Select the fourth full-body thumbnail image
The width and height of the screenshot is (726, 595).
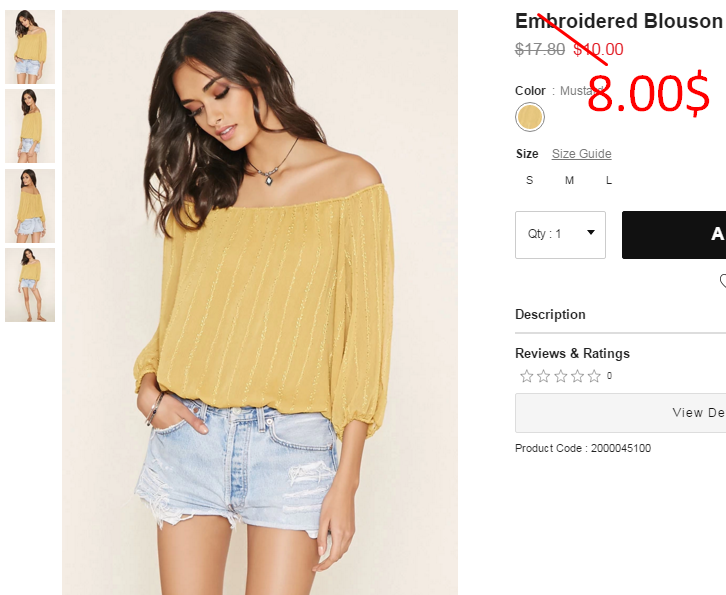tap(30, 285)
